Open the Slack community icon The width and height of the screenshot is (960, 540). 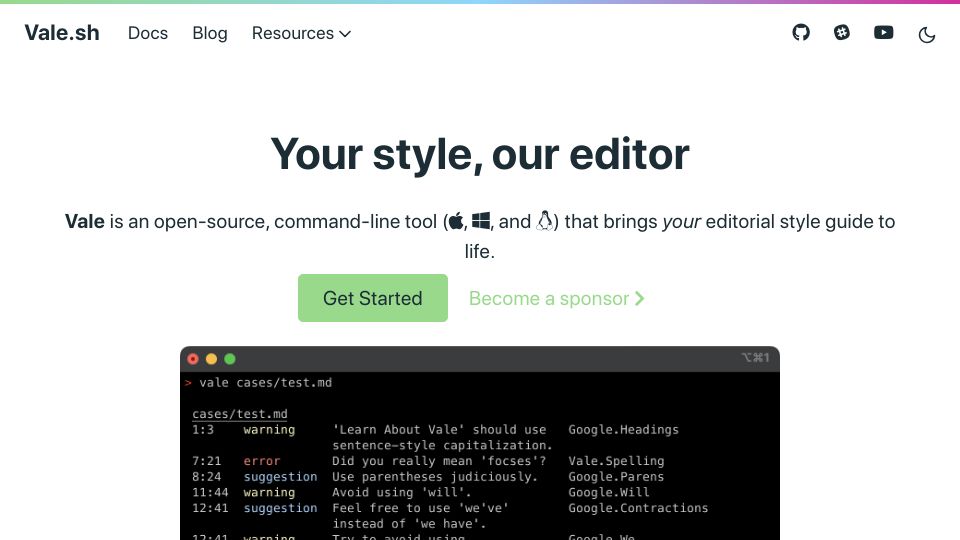click(x=842, y=32)
